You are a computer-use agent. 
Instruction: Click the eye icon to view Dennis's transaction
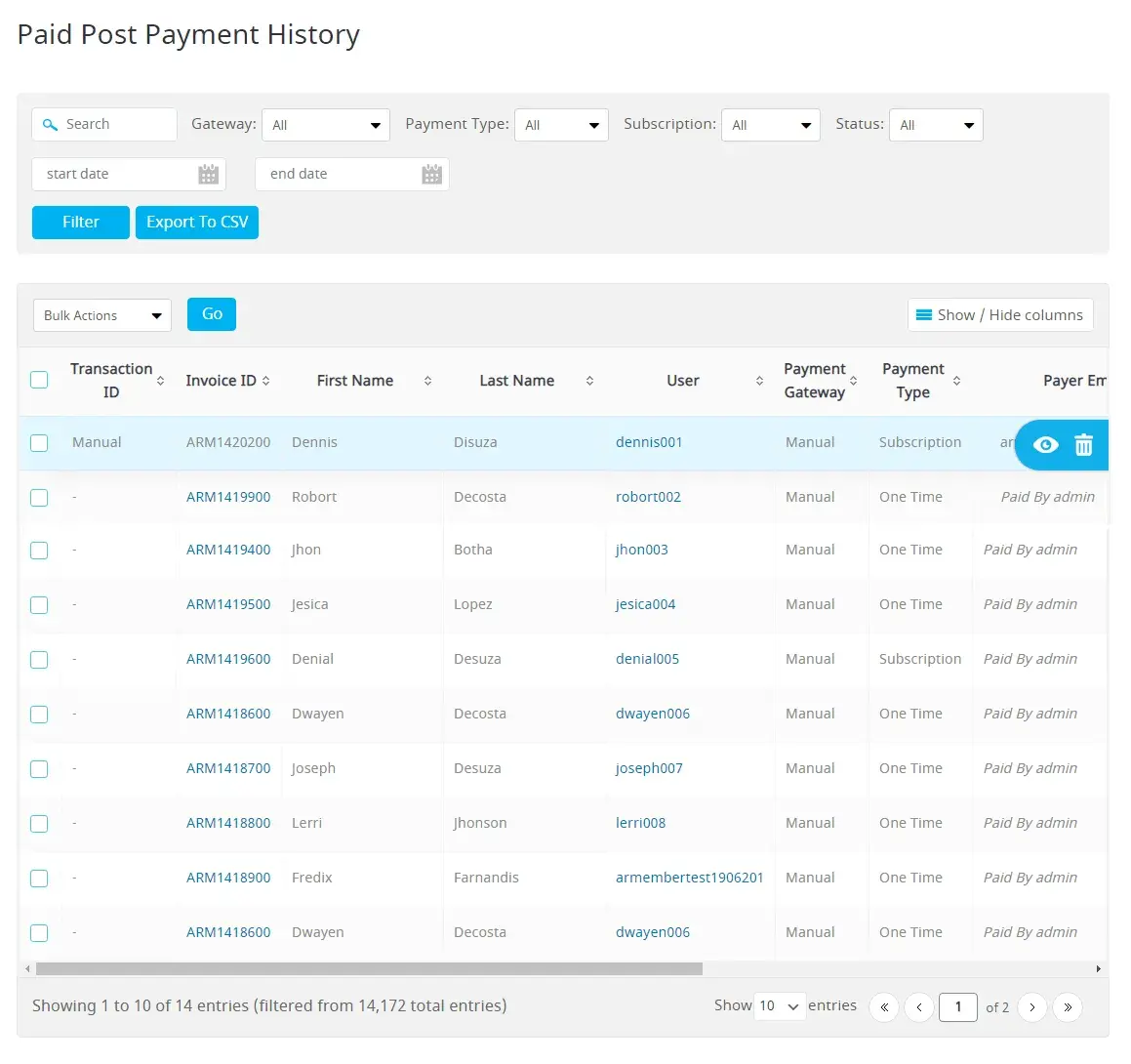pos(1045,445)
